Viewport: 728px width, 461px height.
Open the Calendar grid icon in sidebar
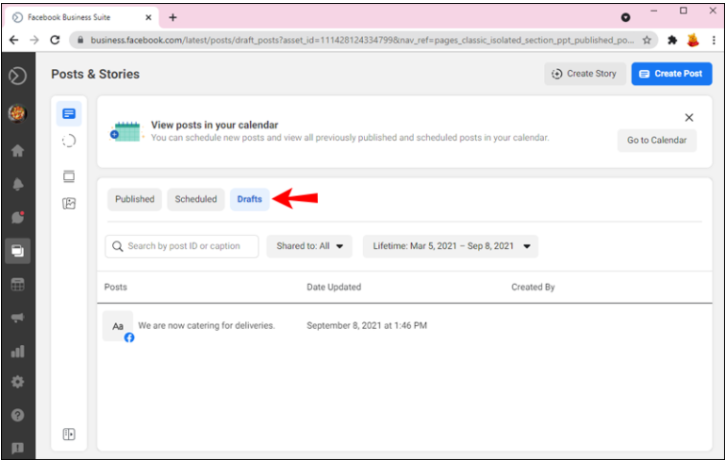pos(18,285)
